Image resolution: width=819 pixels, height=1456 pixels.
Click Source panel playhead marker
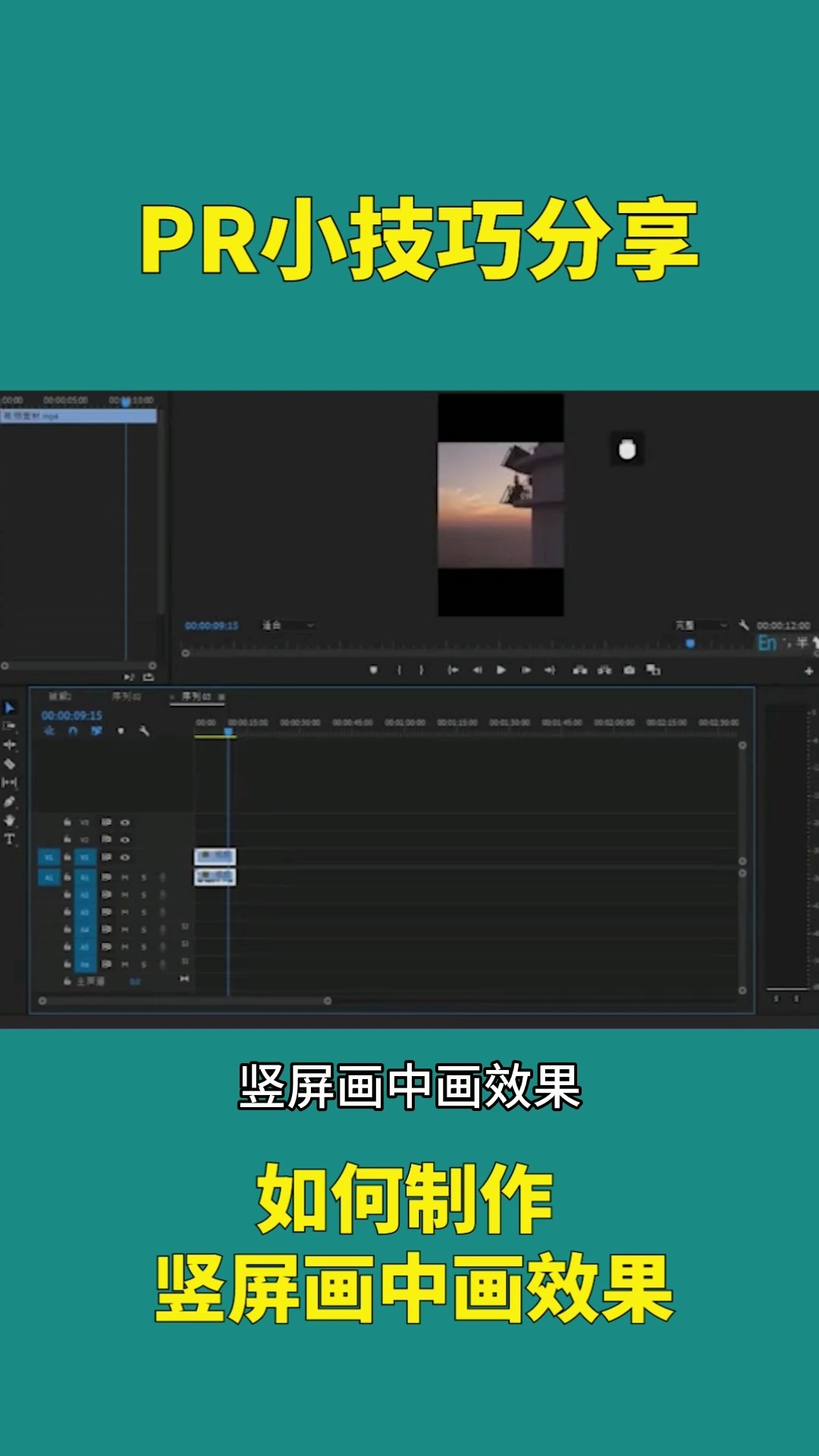point(126,402)
